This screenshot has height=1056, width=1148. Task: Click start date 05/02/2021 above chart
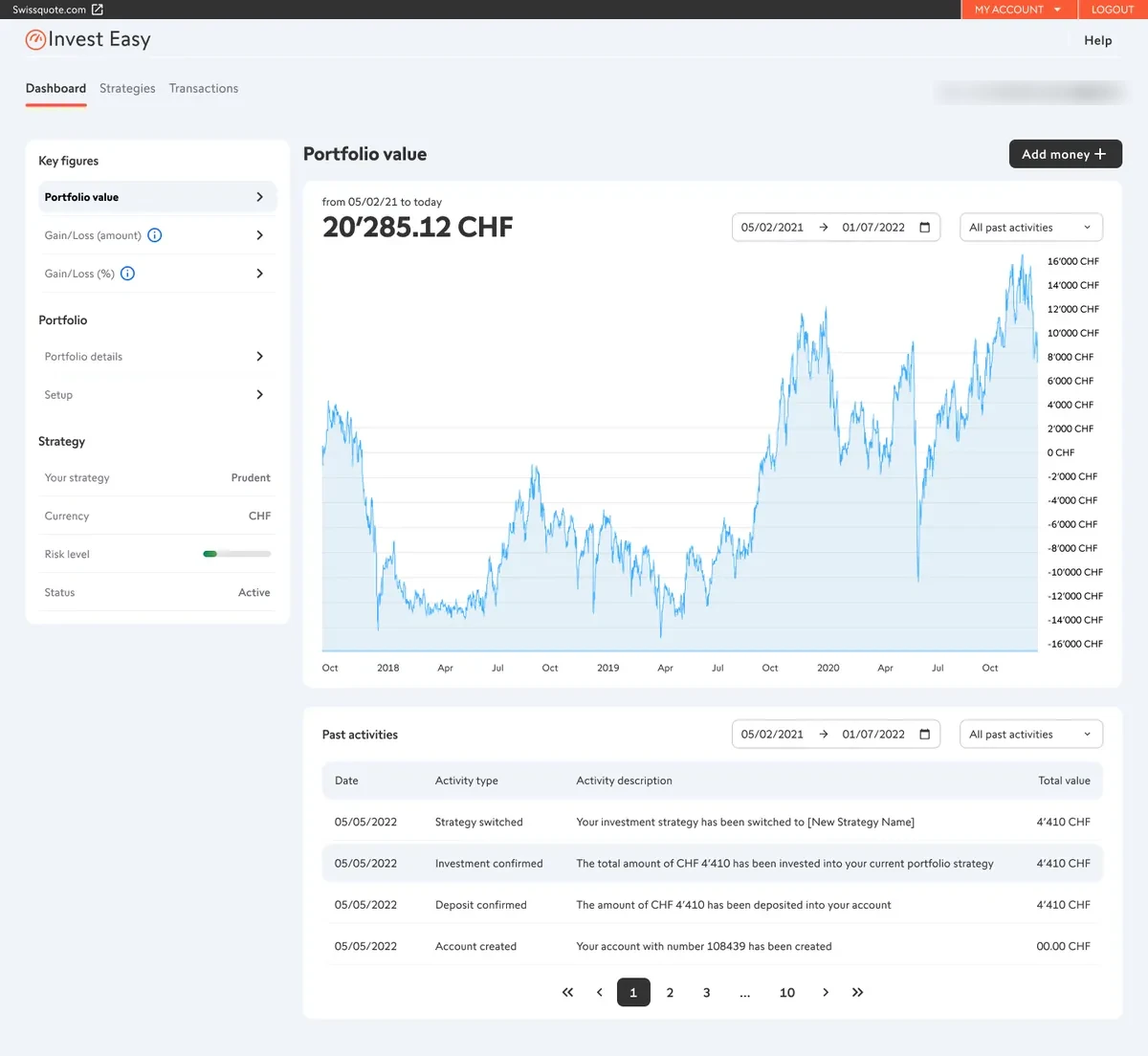772,228
